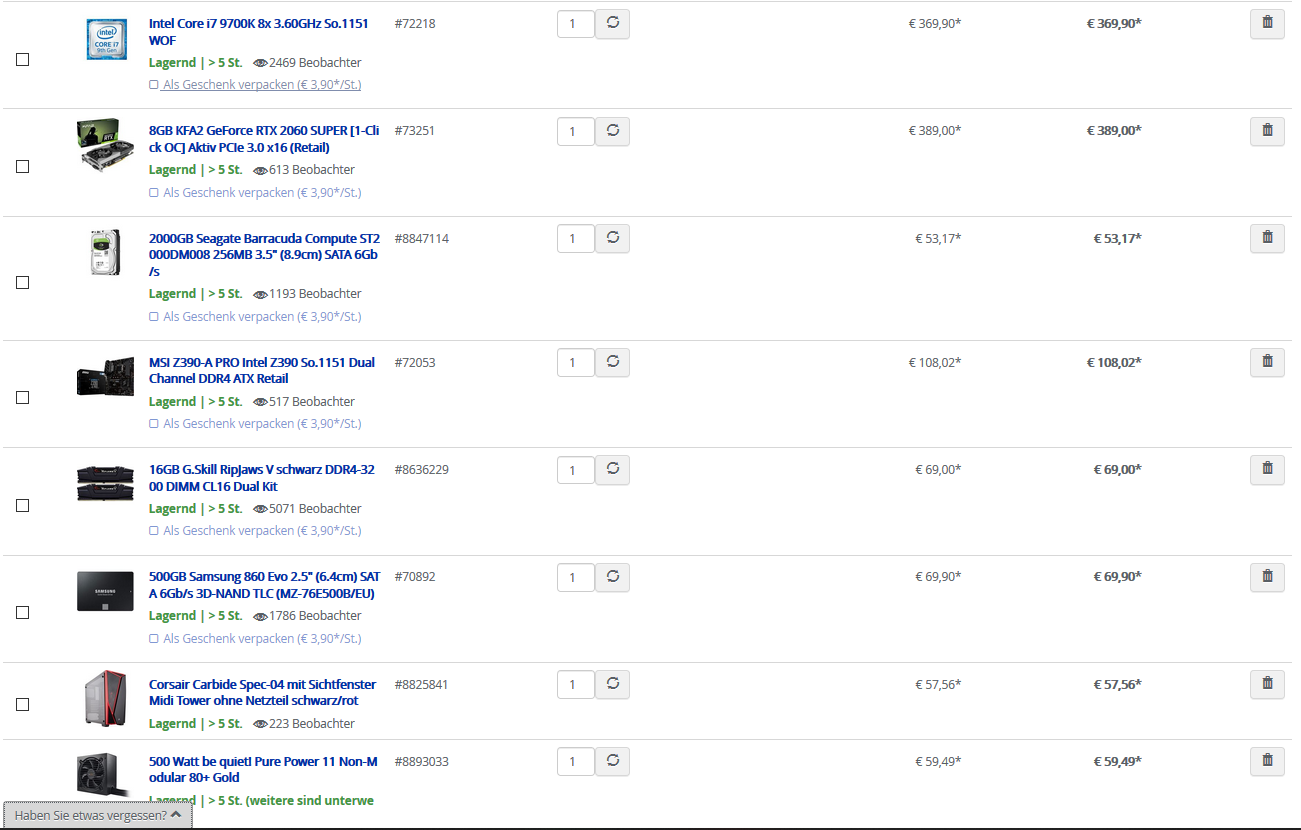Remove the Samsung 860 Evo SSD
The width and height of the screenshot is (1301, 830).
pyautogui.click(x=1267, y=577)
